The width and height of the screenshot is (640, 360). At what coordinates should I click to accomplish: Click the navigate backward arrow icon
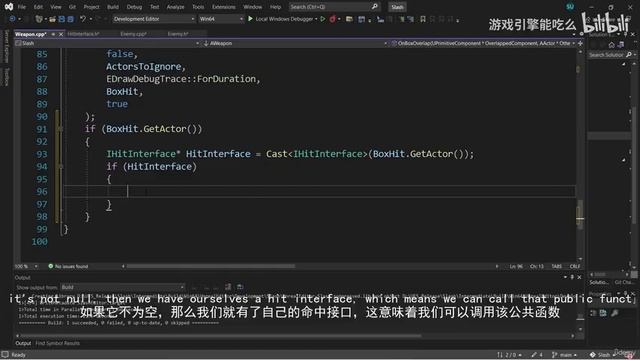(x=12, y=19)
